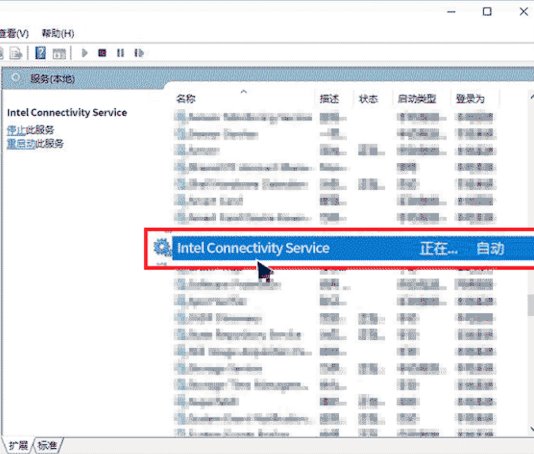
Task: Click the scrollbar up arrow
Action: 531,97
